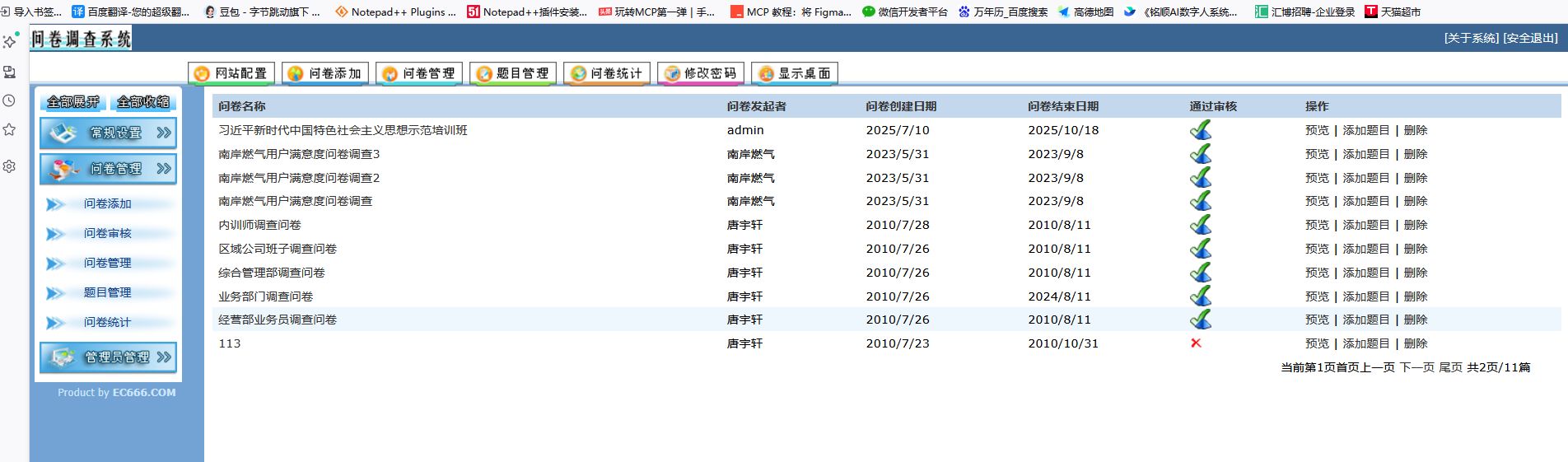The width and height of the screenshot is (1568, 462).
Task: Open the 问卷统计 toolbar tab
Action: coord(607,73)
